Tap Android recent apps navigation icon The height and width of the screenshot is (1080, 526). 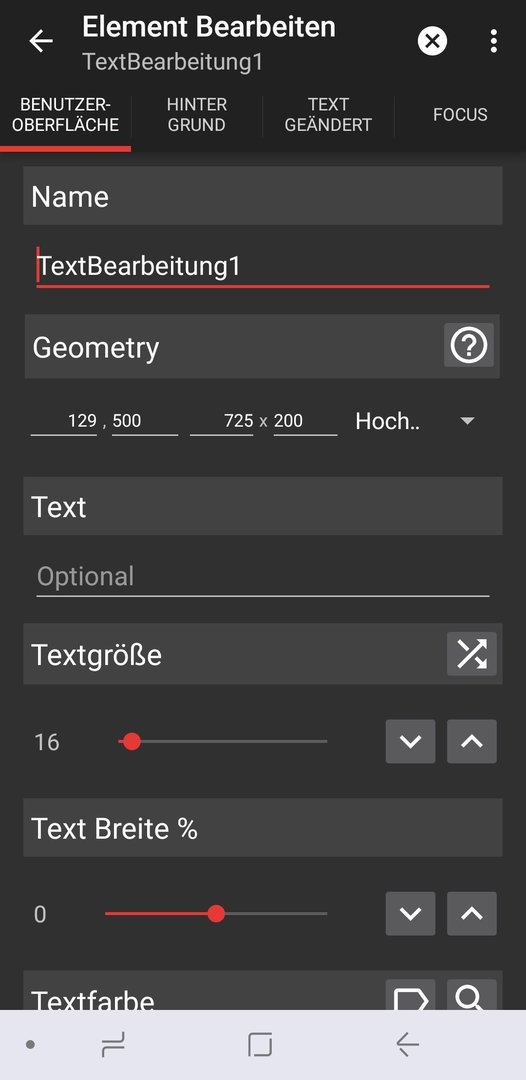coord(113,1045)
